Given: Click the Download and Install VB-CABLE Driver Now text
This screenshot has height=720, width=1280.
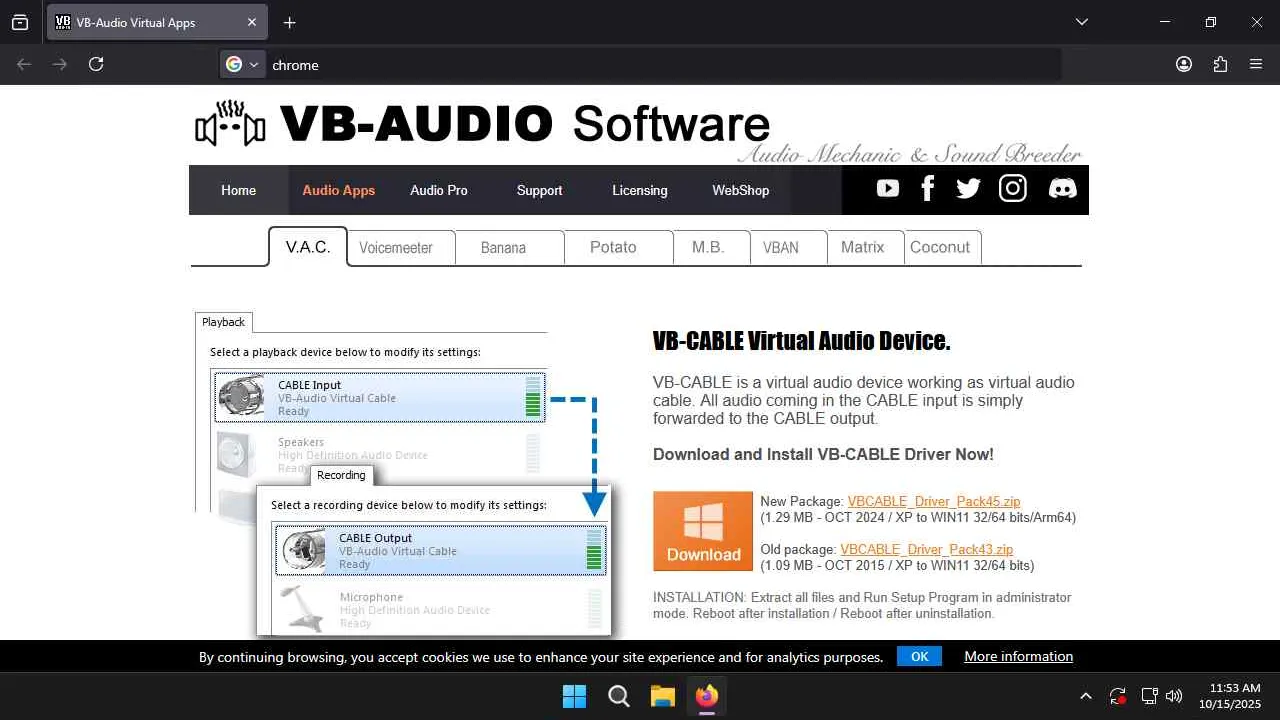Looking at the screenshot, I should pyautogui.click(x=823, y=455).
